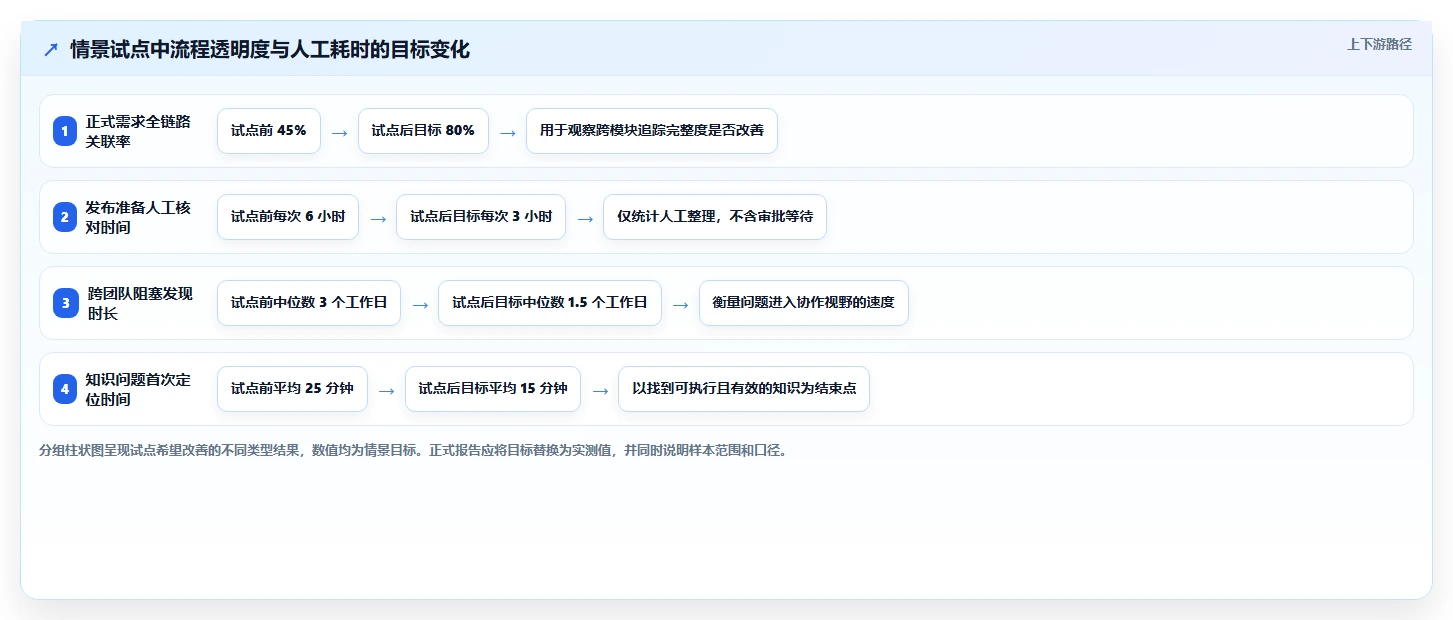Open the 用于观察跨模块追踪完整度是否改善 chip
Image resolution: width=1453 pixels, height=620 pixels.
point(652,131)
